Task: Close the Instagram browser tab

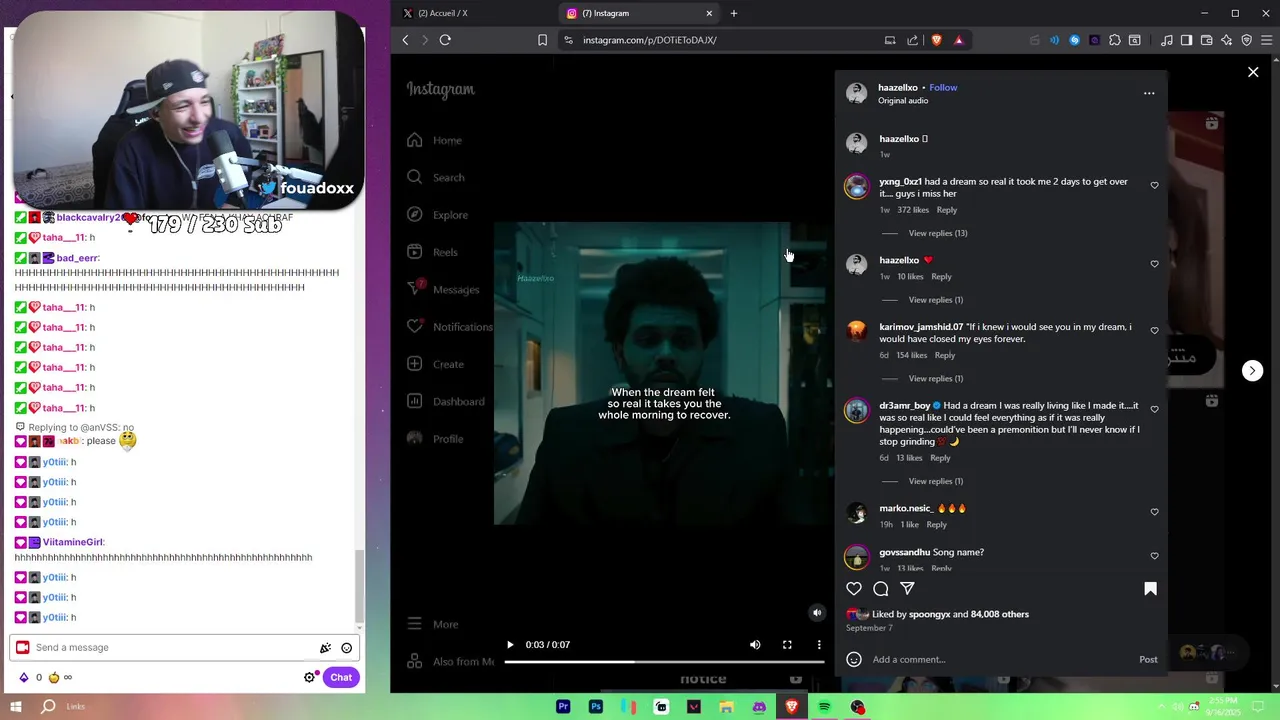Action: 709,13
